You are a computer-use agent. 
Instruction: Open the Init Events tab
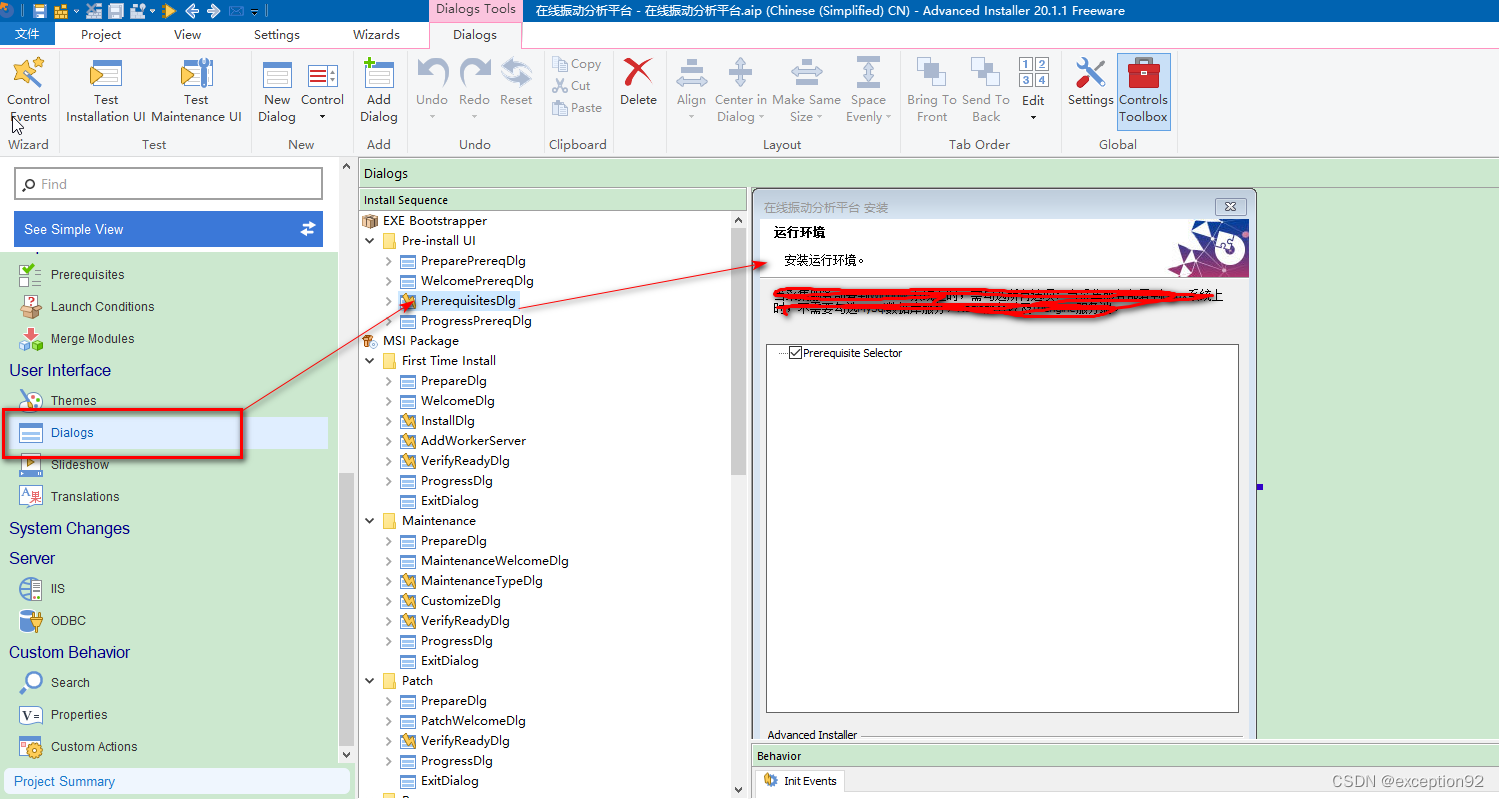point(800,781)
